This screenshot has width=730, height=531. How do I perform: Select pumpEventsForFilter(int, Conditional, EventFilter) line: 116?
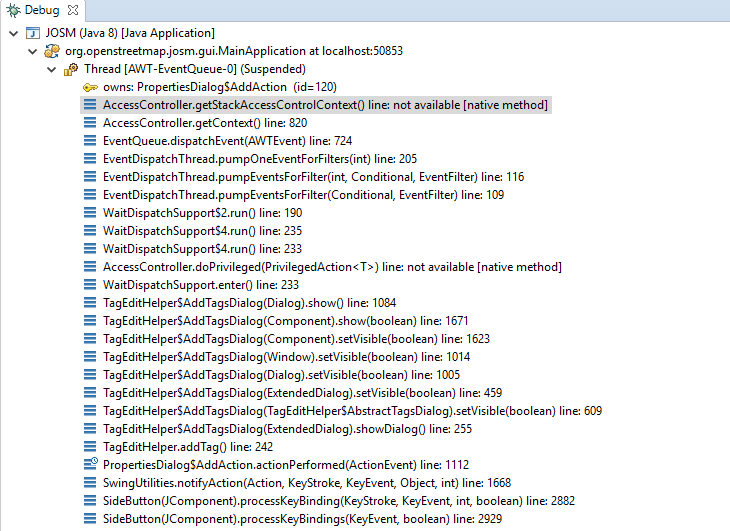coord(313,177)
